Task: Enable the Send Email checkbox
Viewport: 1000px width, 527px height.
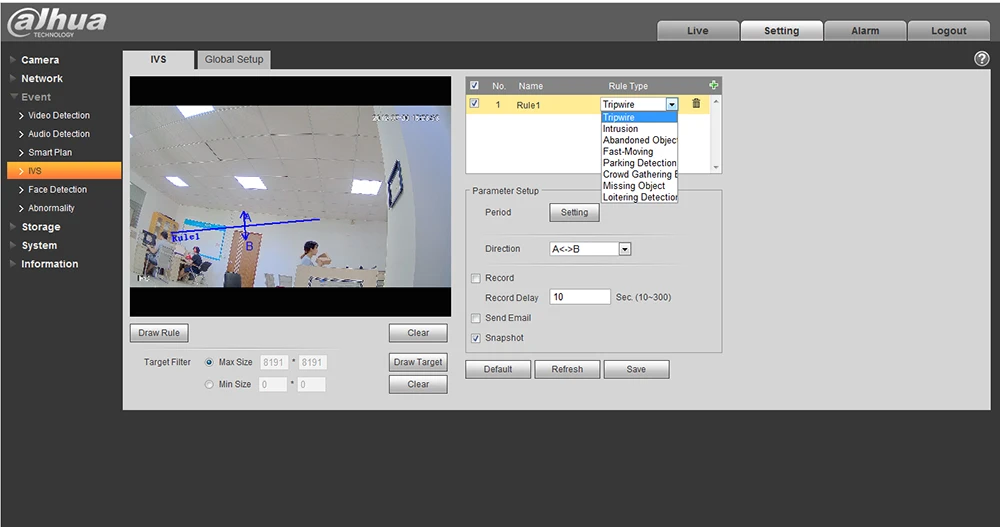Action: [476, 318]
